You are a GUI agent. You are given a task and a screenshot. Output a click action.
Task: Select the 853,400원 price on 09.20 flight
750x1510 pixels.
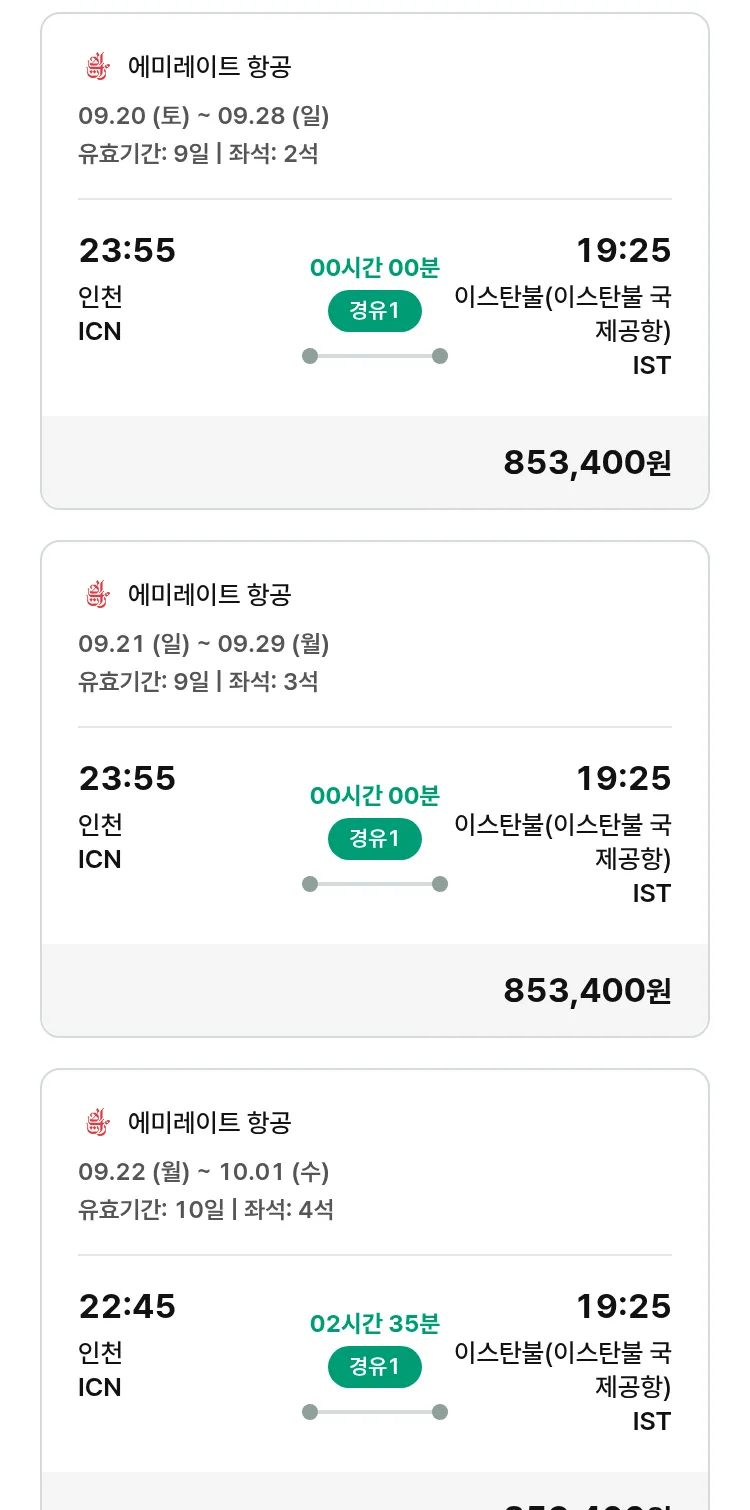coord(587,462)
